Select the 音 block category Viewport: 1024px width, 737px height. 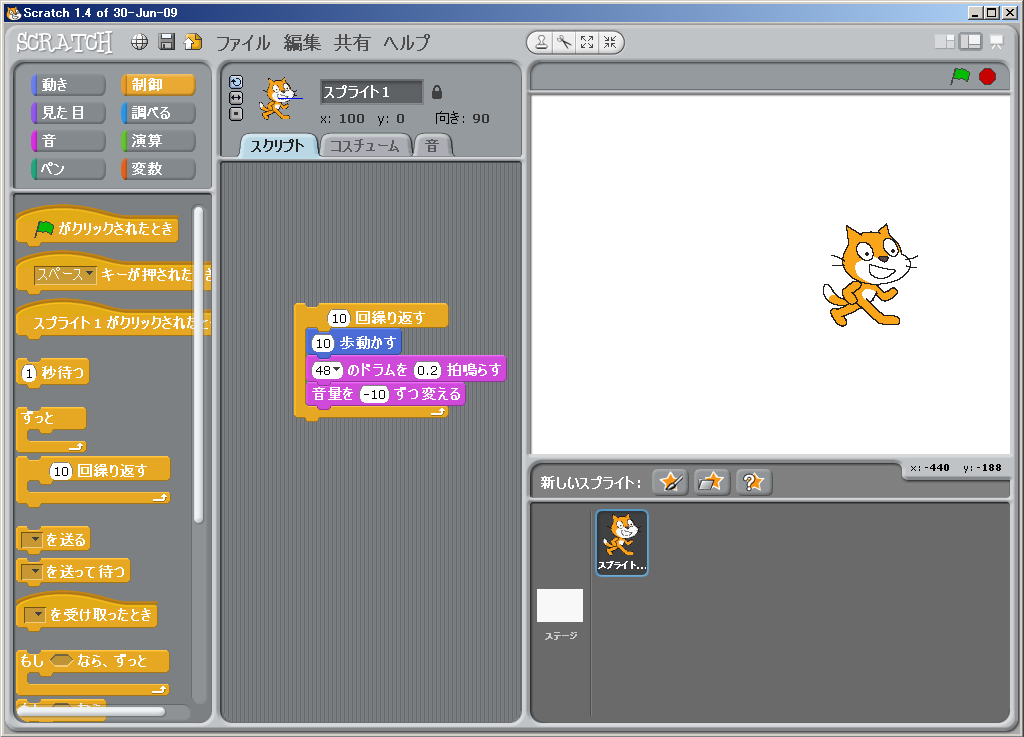coord(68,141)
